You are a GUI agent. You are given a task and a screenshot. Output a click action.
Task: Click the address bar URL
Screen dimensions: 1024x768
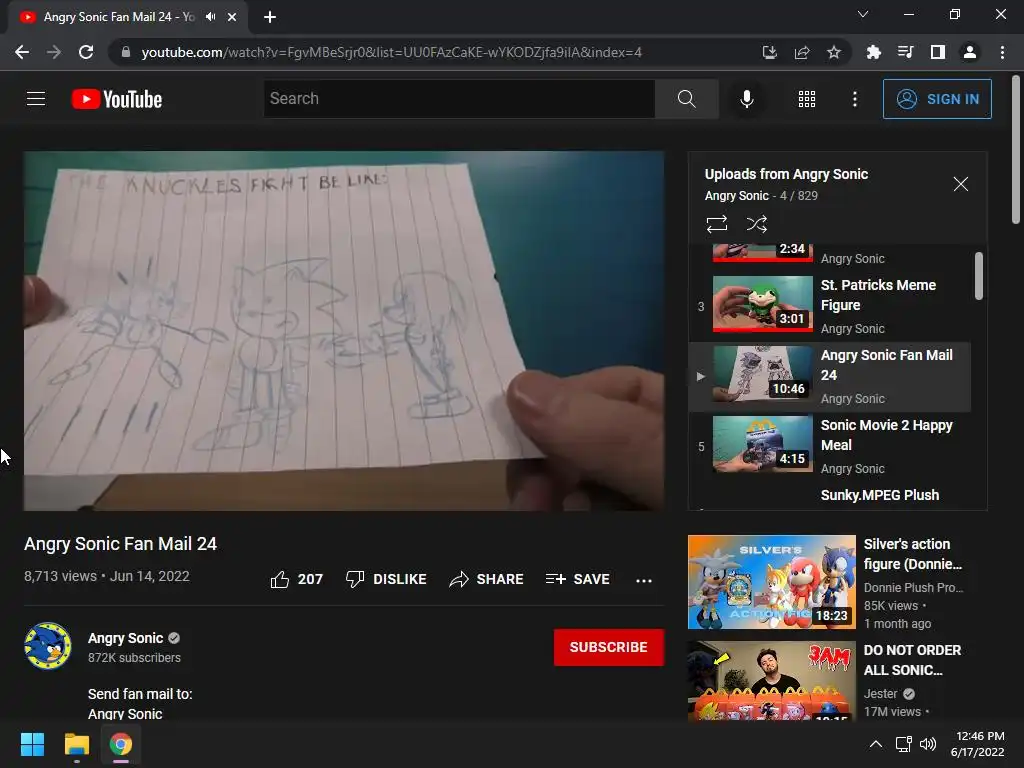(x=391, y=52)
